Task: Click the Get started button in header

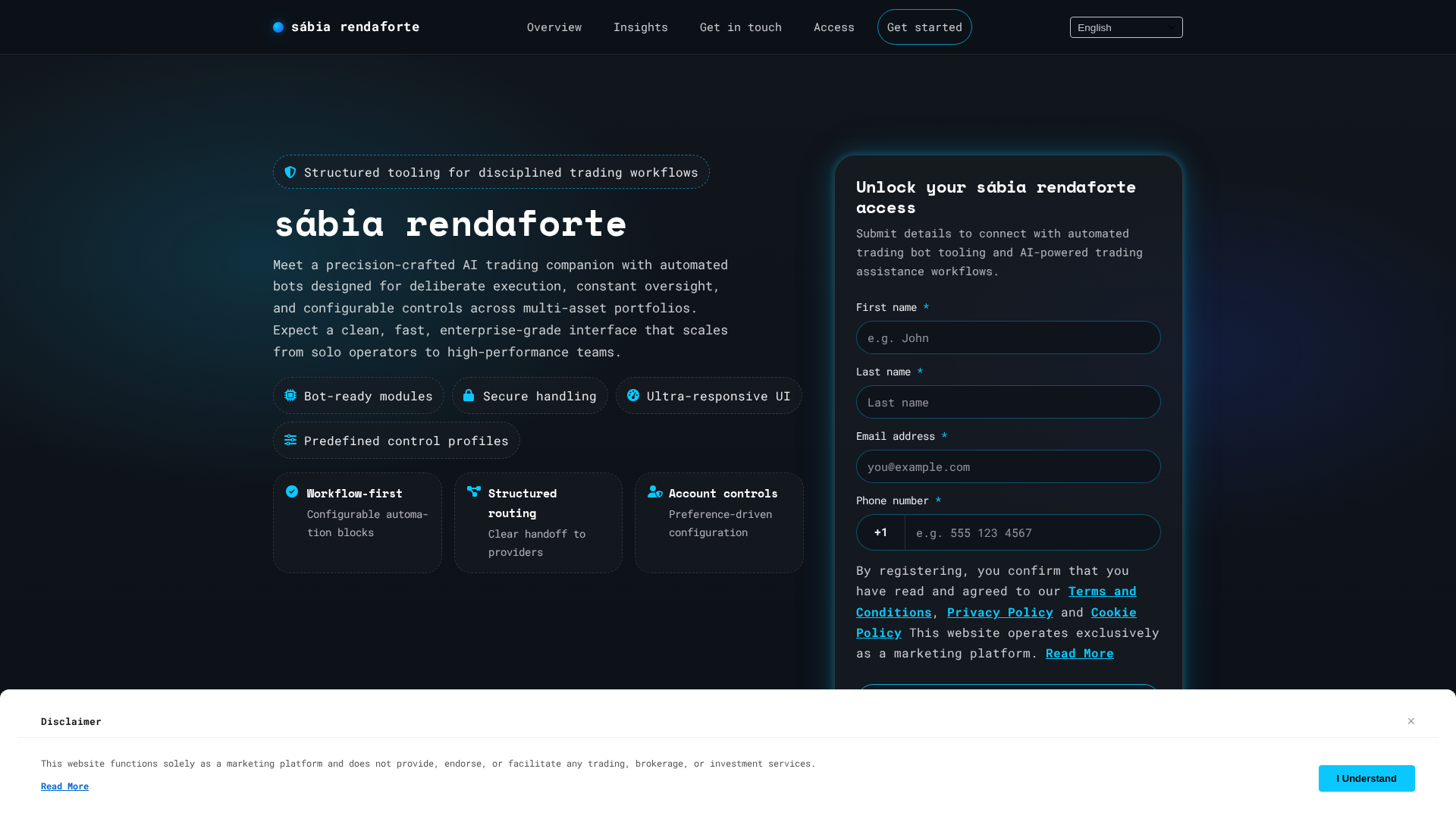Action: 924,27
